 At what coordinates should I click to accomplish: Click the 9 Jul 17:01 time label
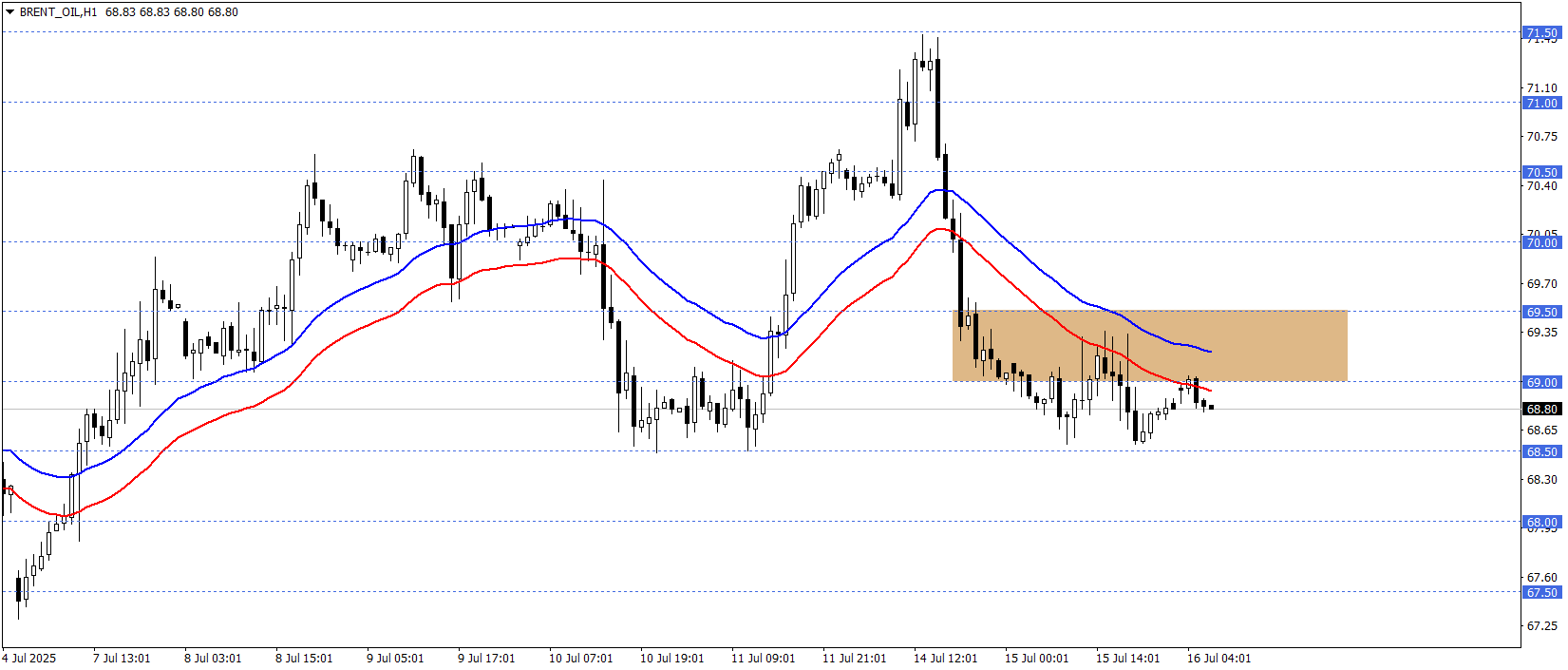click(486, 658)
